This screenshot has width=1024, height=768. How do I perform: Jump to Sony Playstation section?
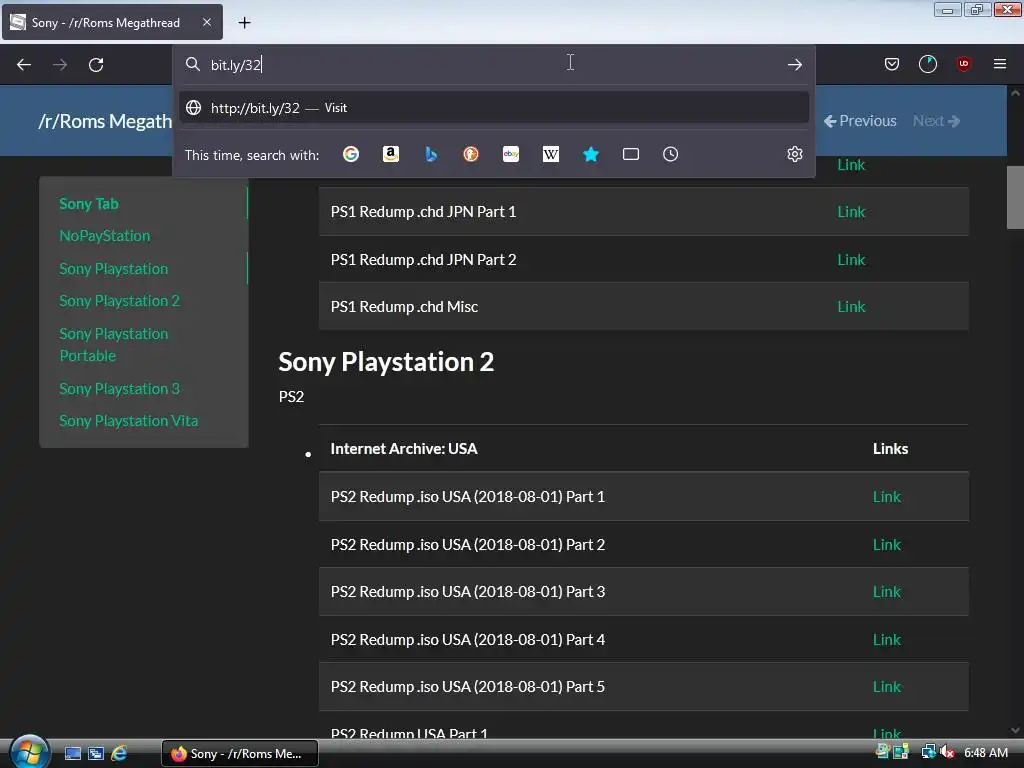114,269
